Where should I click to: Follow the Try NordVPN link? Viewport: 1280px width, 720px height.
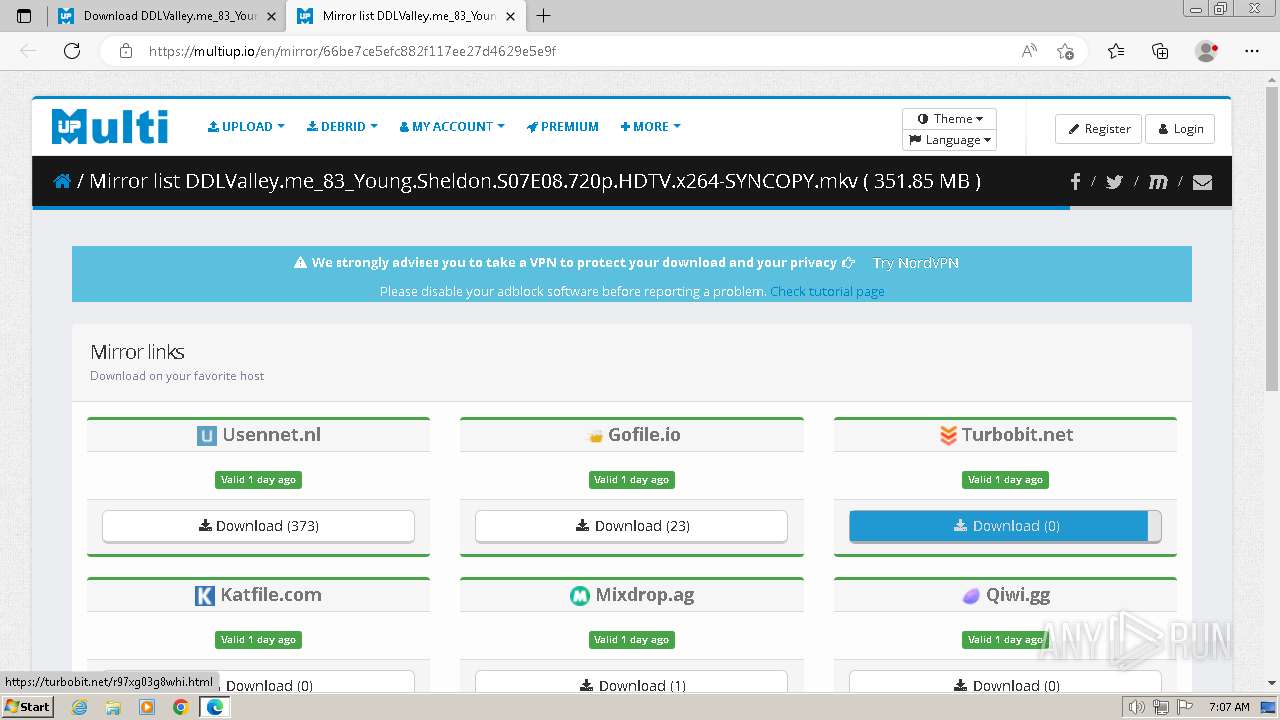pos(915,263)
